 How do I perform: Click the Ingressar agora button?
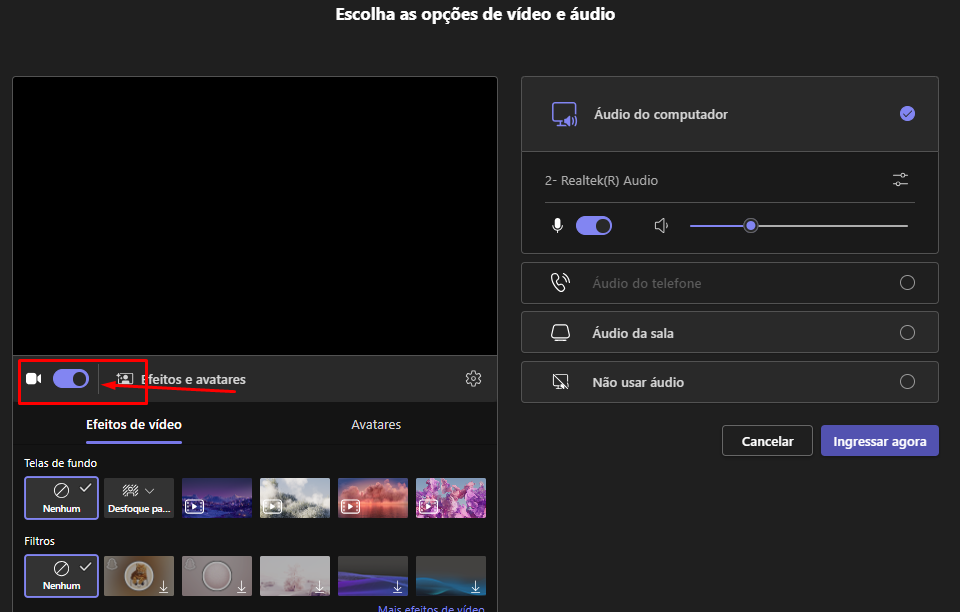click(x=879, y=441)
